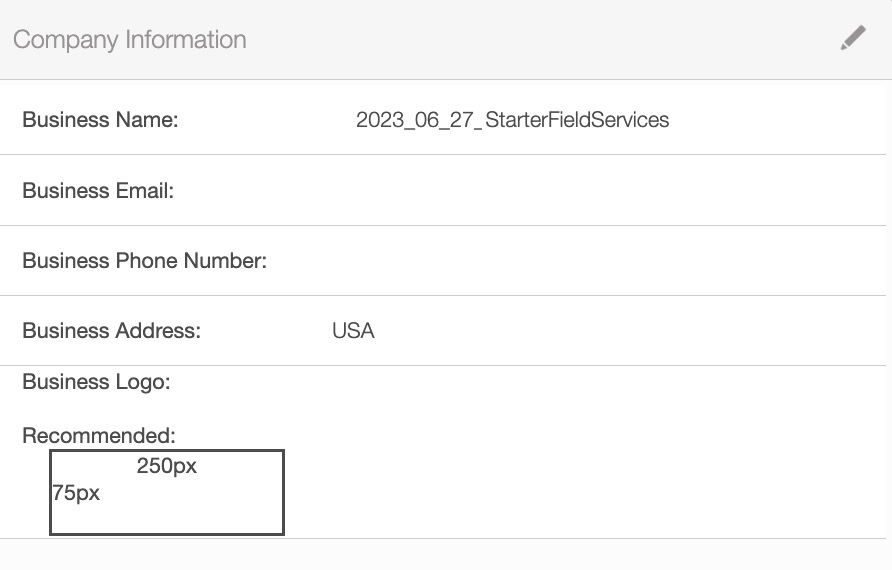The height and width of the screenshot is (570, 892).
Task: Select the 2023_06_27_StarterFieldServices business name value
Action: click(512, 120)
